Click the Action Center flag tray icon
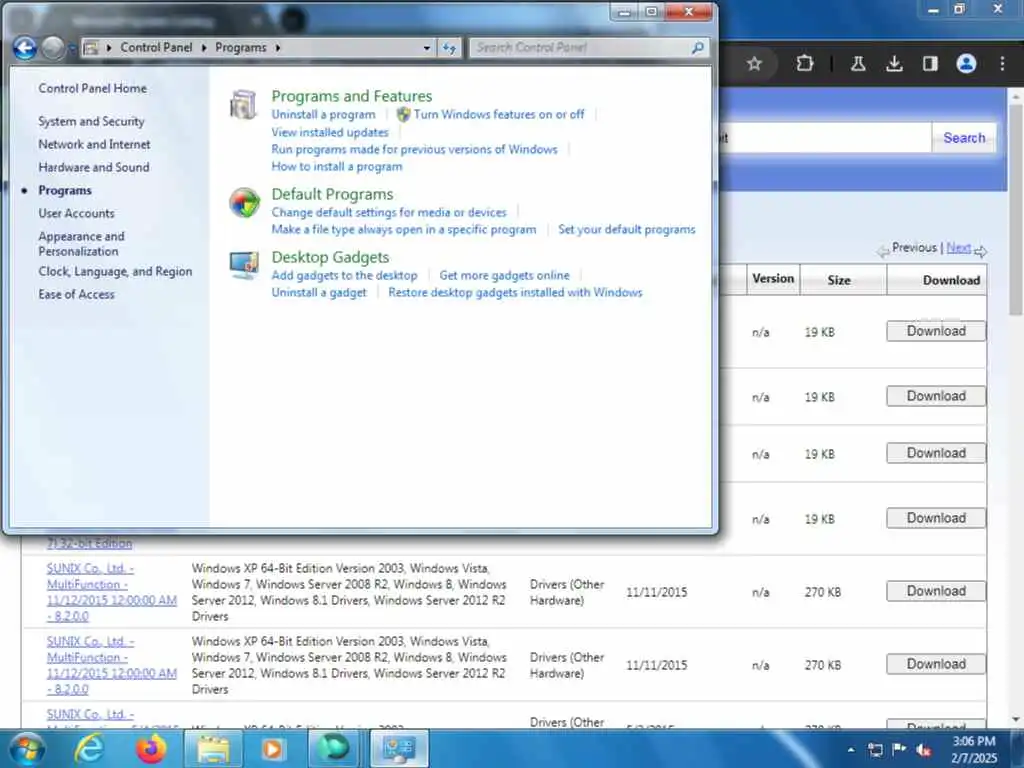 point(899,749)
